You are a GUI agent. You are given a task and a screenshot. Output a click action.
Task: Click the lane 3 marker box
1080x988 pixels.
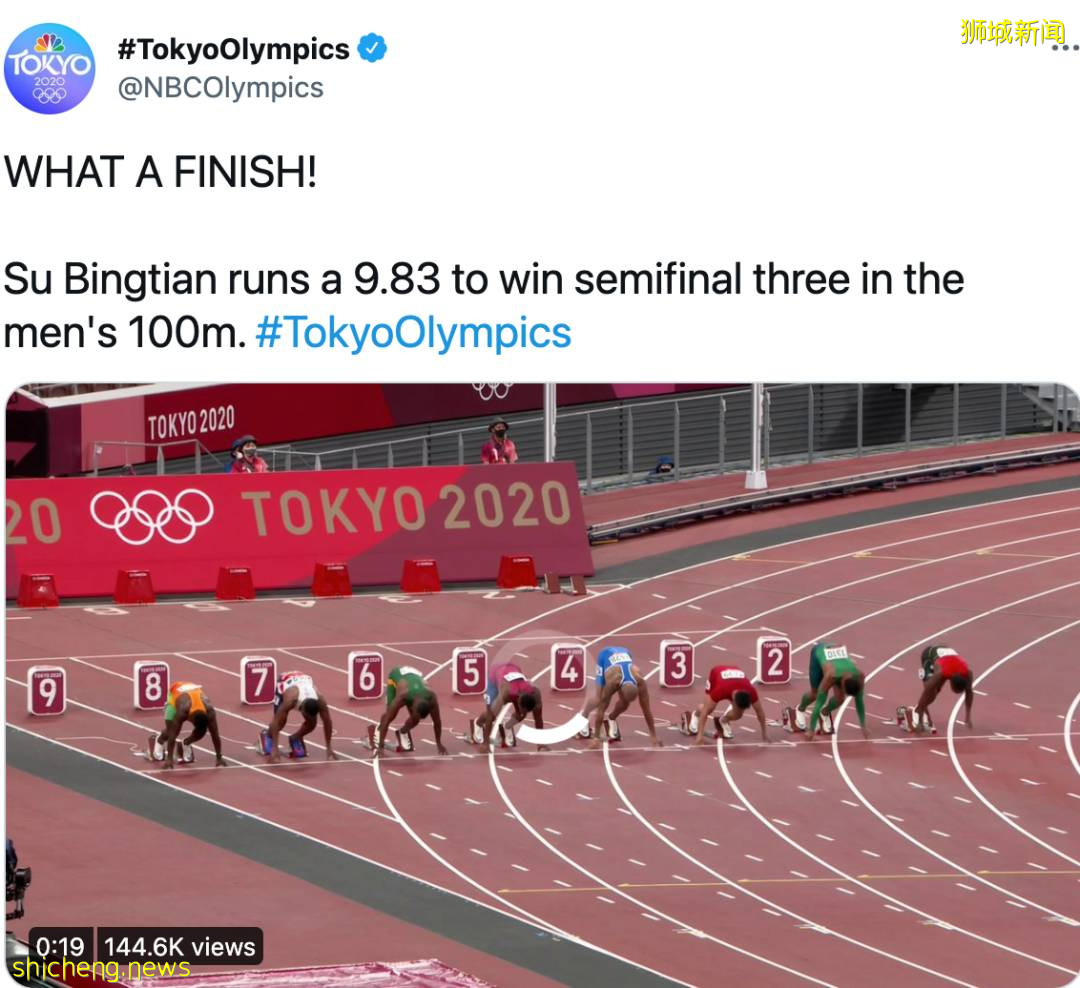(x=676, y=663)
